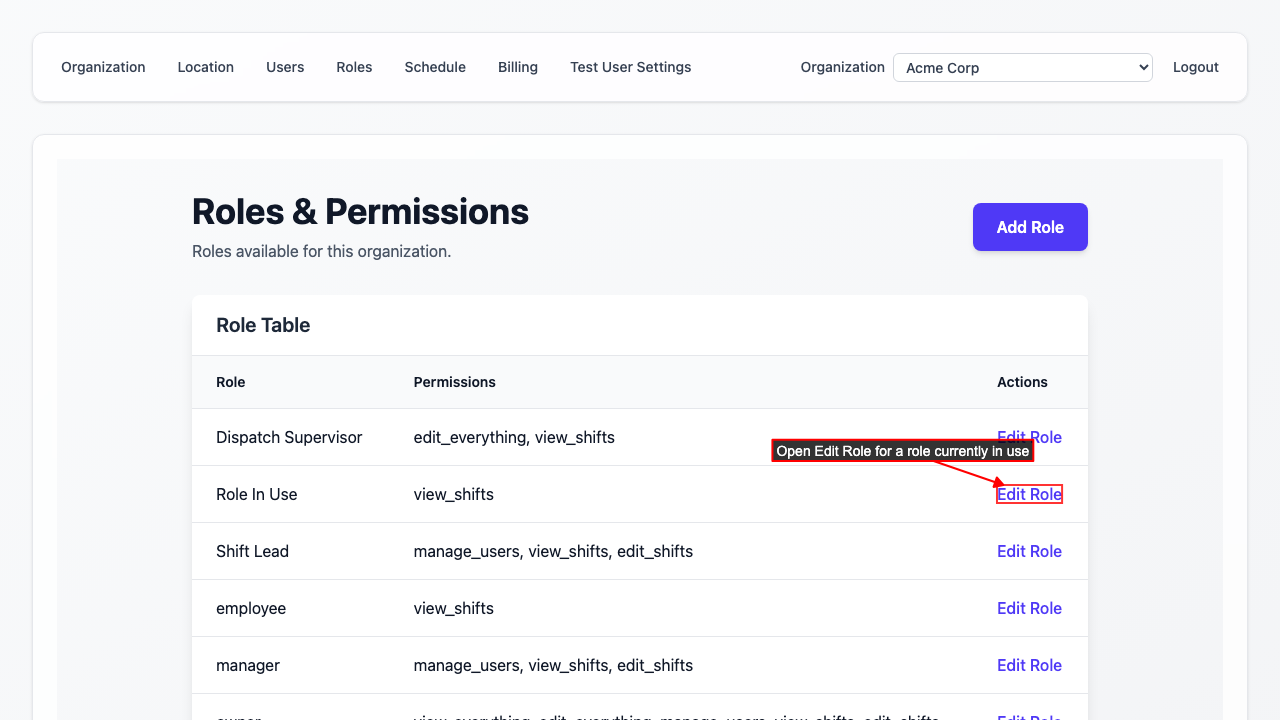Click the Permissions column header
Viewport: 1280px width, 720px height.
point(454,382)
